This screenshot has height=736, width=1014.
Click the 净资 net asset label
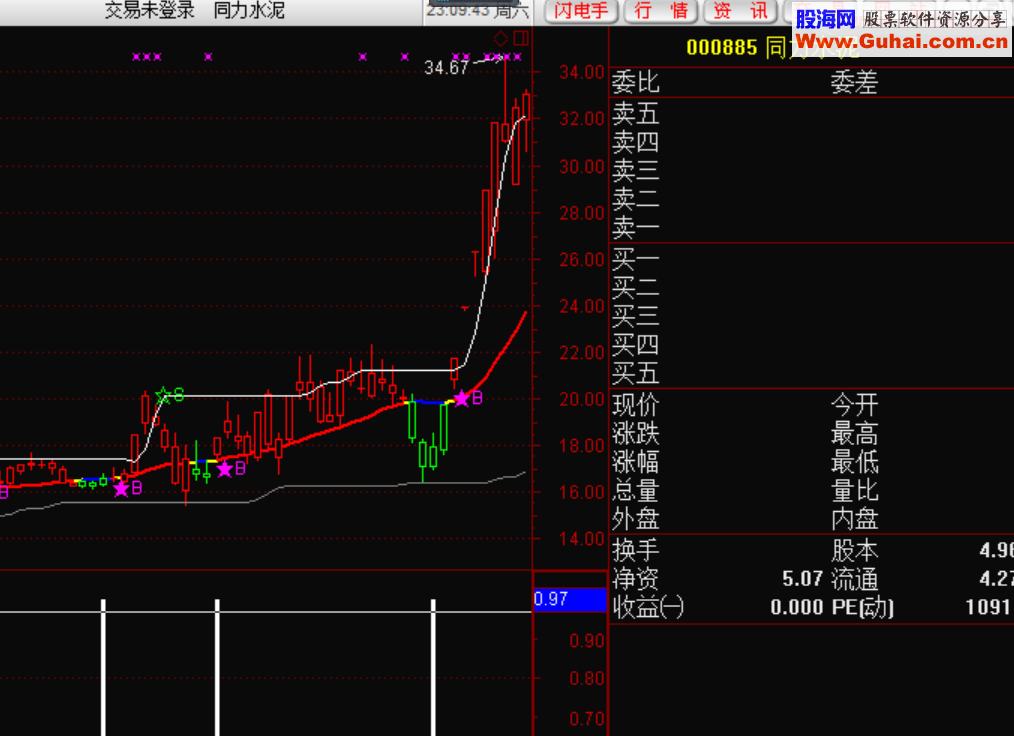click(x=636, y=579)
